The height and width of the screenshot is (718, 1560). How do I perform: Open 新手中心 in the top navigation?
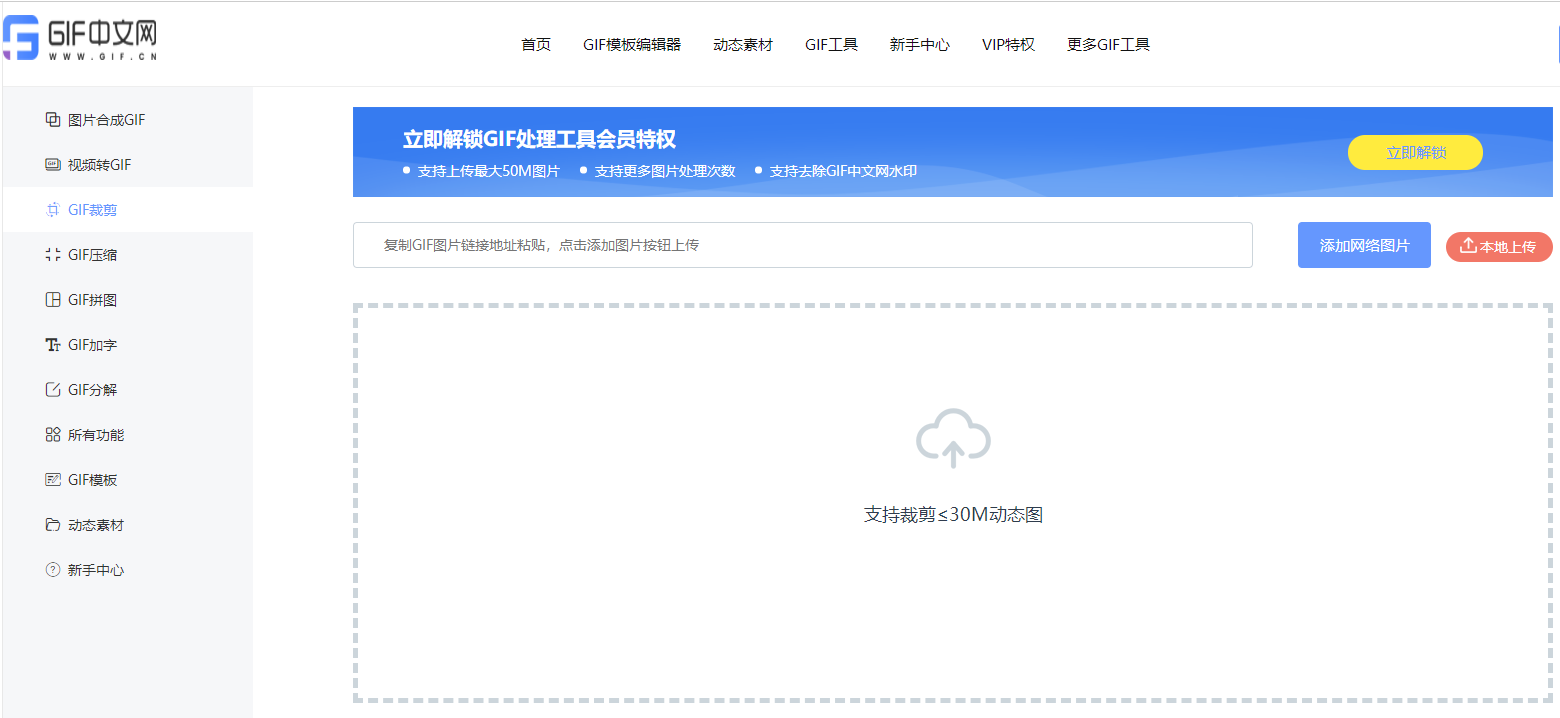920,45
